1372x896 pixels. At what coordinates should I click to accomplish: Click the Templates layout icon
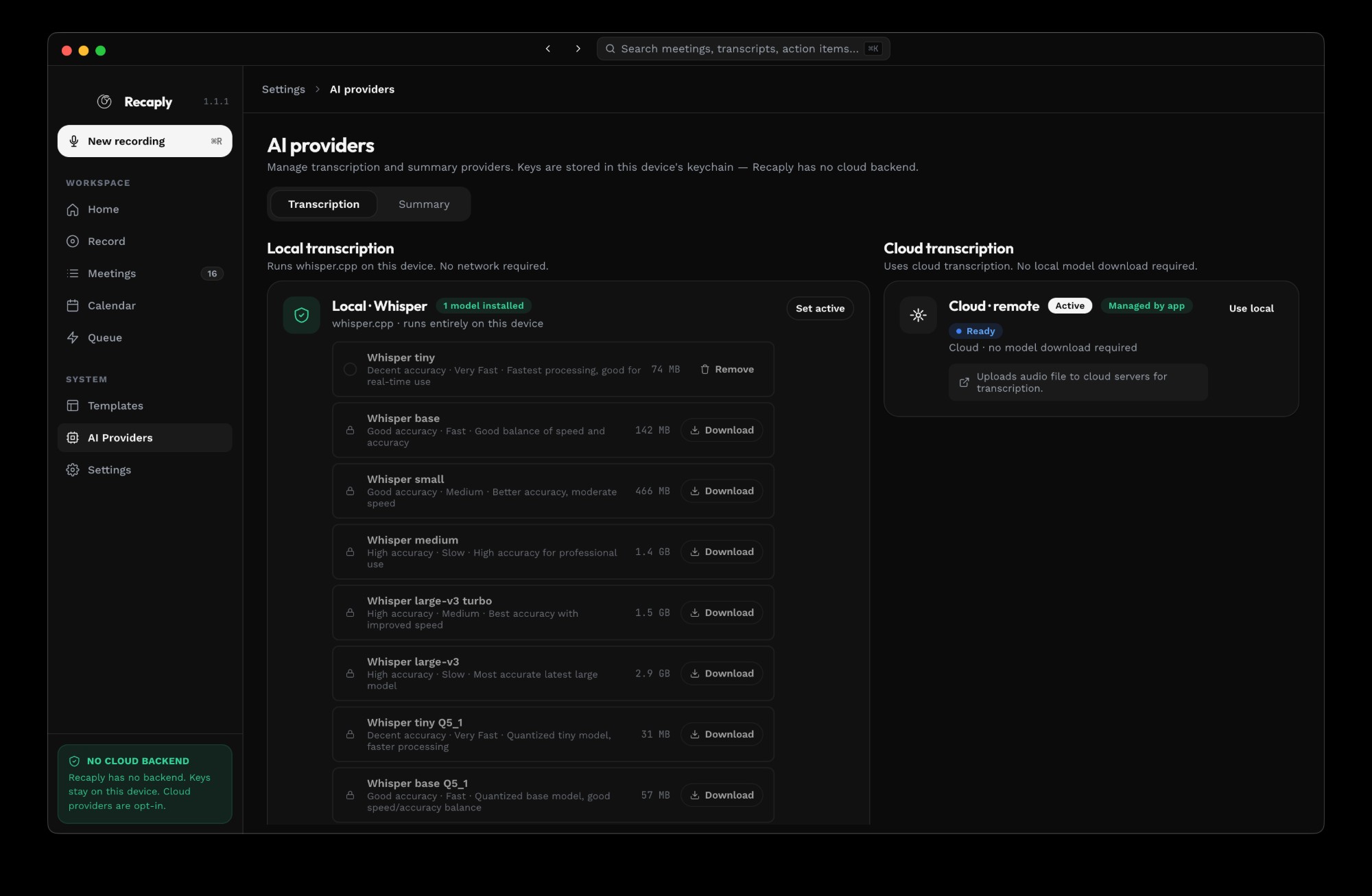73,406
